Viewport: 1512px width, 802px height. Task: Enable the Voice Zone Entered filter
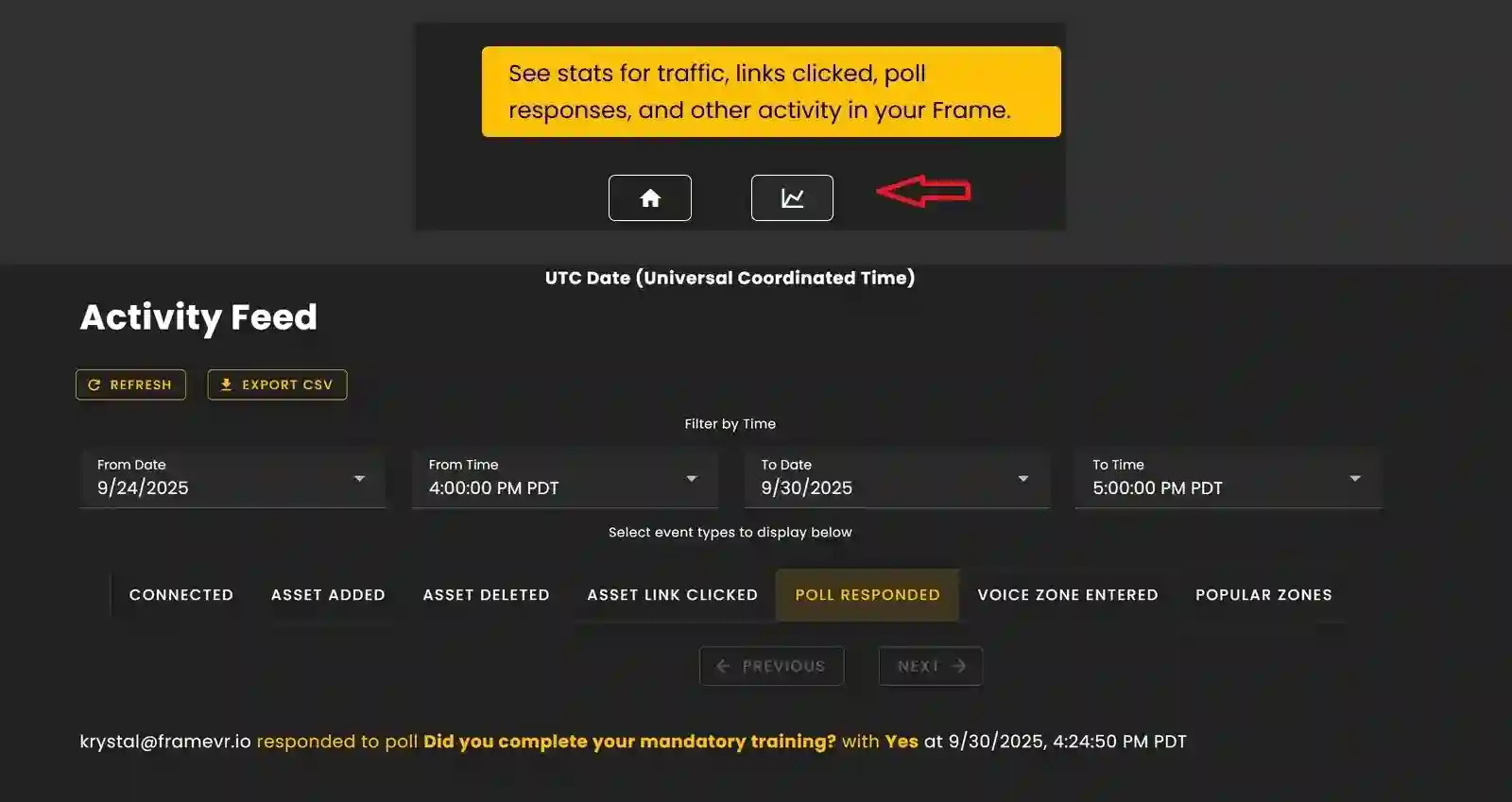(1067, 595)
